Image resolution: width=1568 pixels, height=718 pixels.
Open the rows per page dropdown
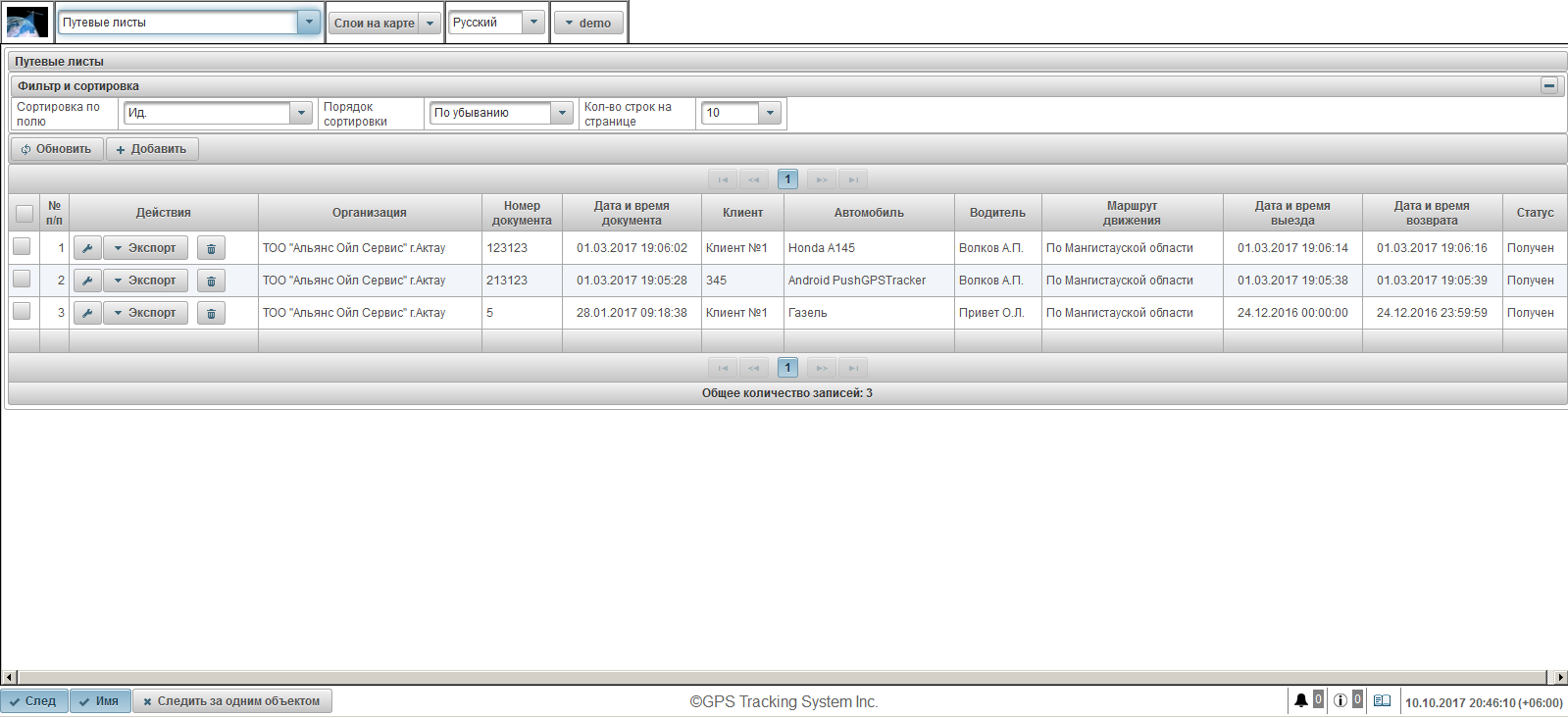770,113
